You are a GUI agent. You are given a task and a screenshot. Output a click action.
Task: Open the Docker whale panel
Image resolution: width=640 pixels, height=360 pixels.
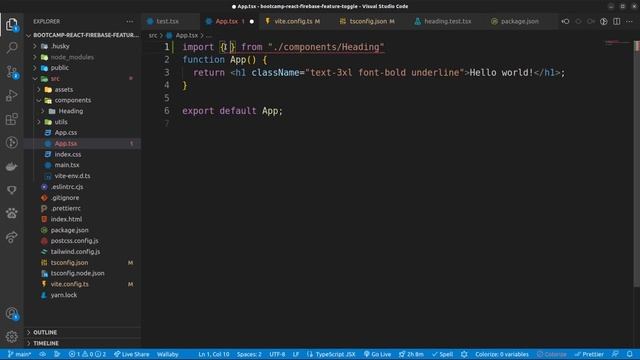tap(12, 167)
